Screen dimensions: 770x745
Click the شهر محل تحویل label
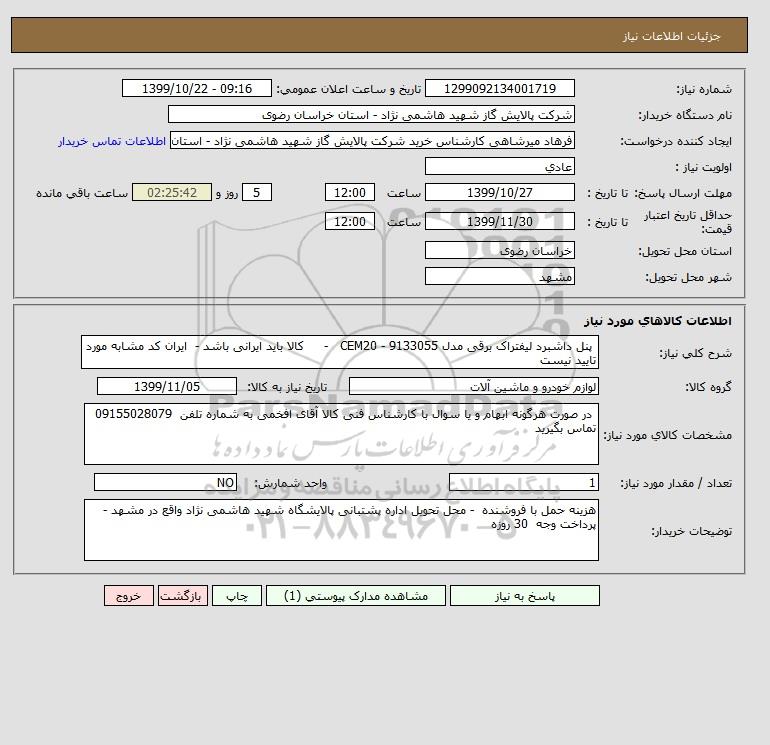coord(688,277)
